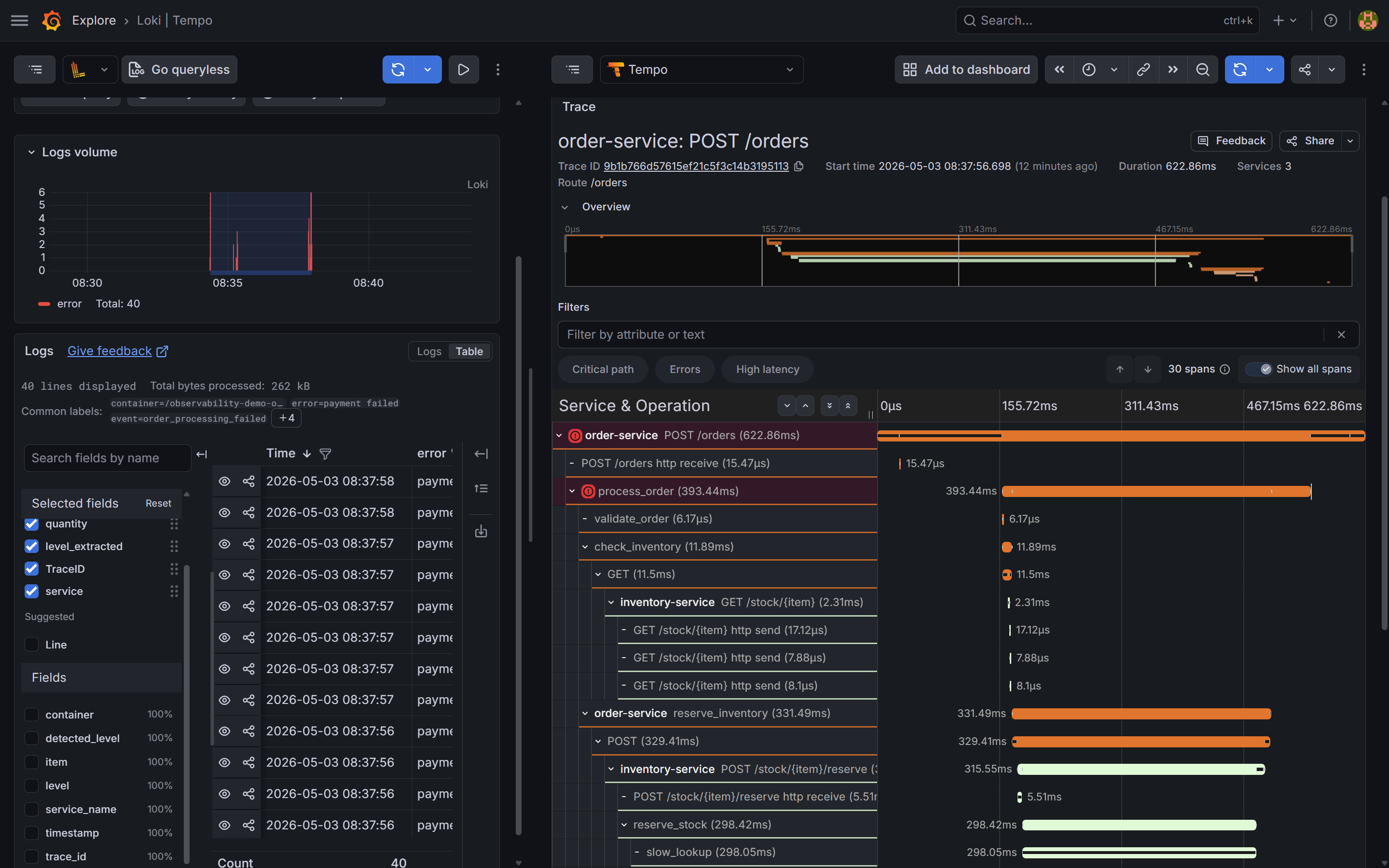
Task: Collapse the reserve_inventory span row
Action: tap(585, 714)
